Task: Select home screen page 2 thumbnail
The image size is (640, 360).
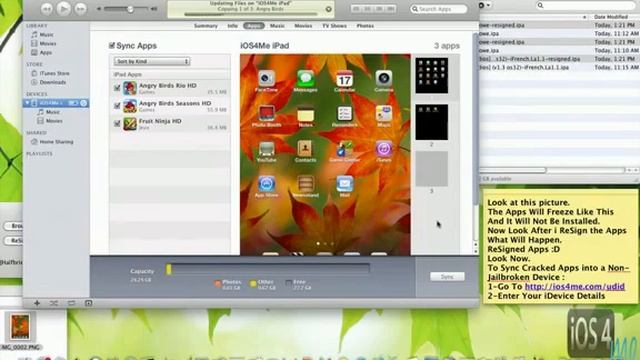Action: point(431,122)
